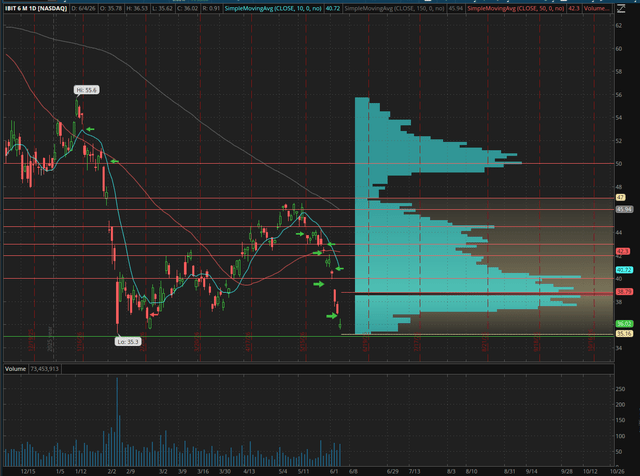The height and width of the screenshot is (476, 640).
Task: Click the 9/14 date on the time axis
Action: [531, 472]
